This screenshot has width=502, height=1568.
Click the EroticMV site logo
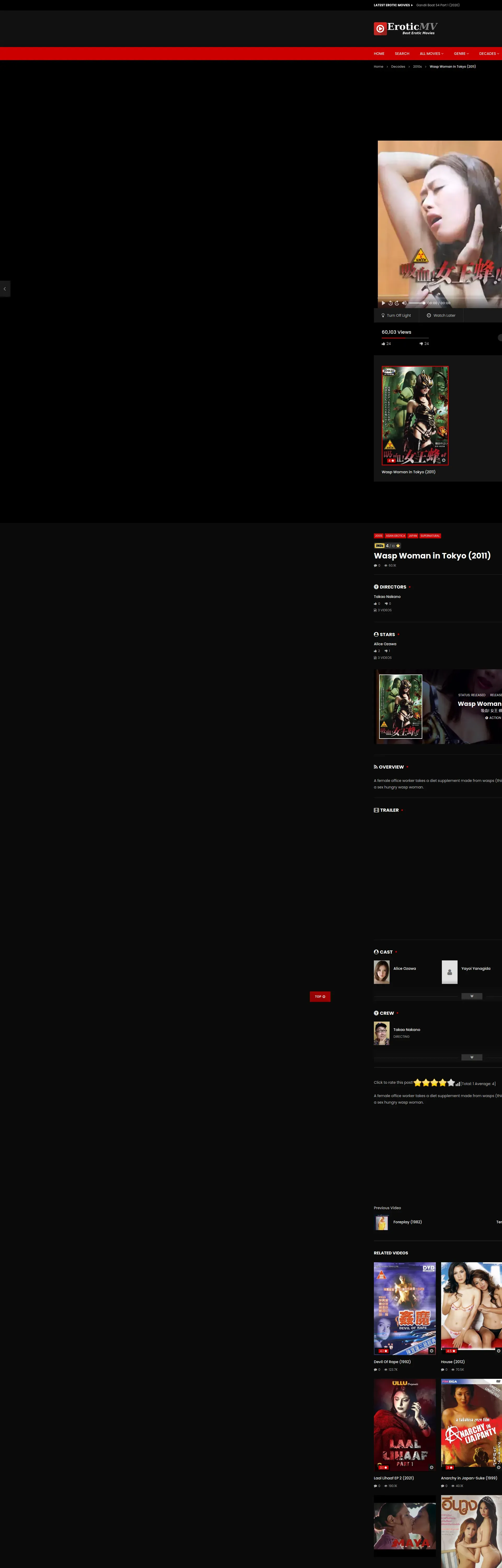(406, 28)
